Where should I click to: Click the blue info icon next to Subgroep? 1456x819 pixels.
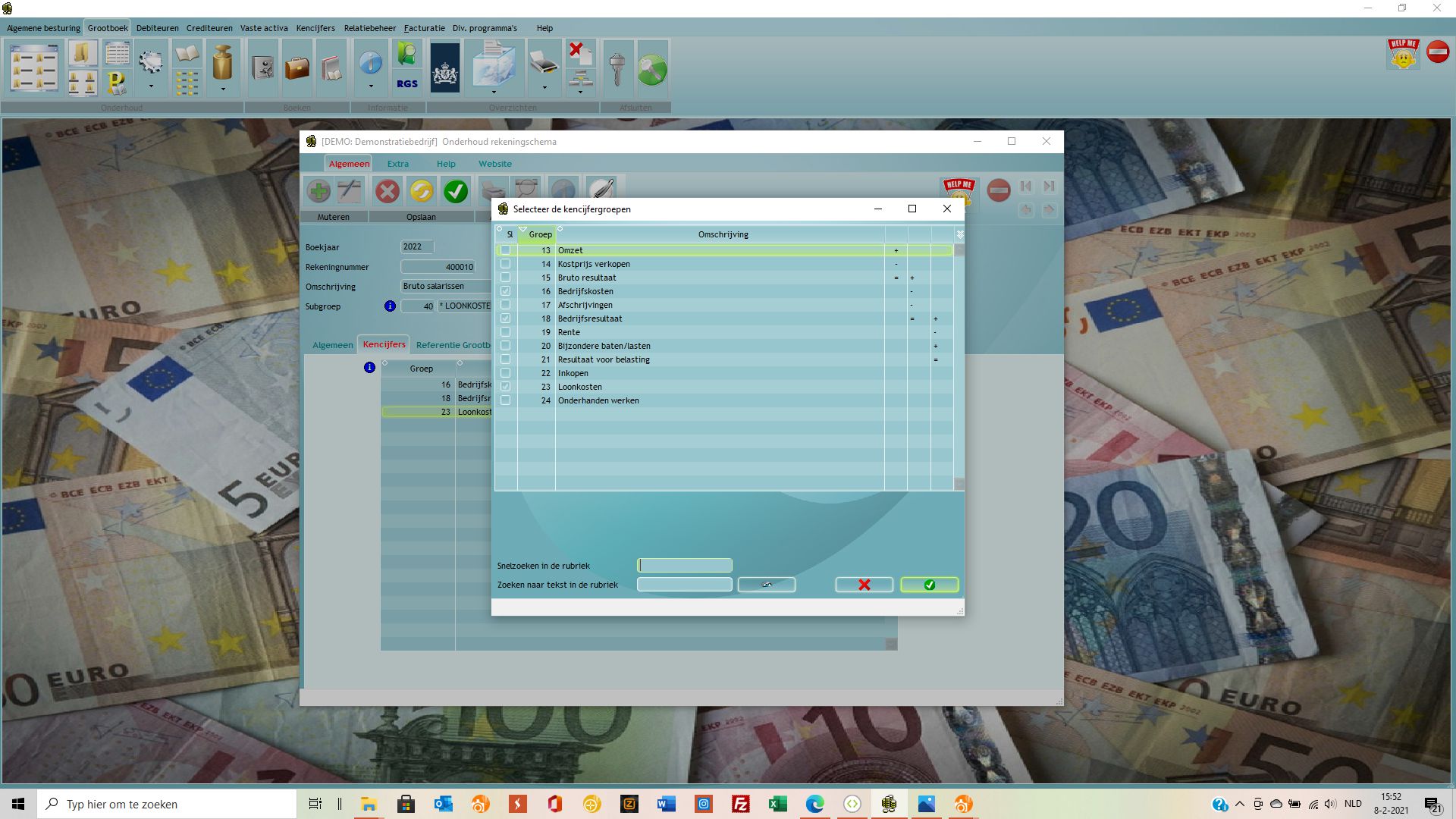[390, 306]
